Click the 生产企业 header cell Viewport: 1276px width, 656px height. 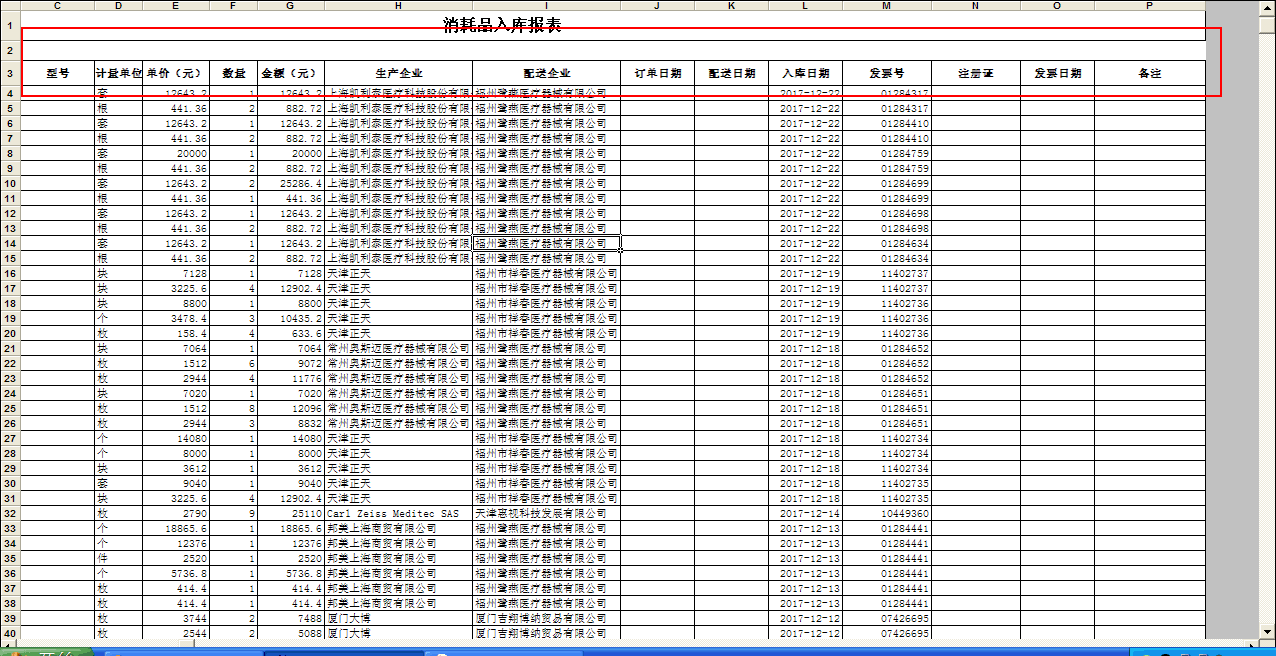click(398, 73)
